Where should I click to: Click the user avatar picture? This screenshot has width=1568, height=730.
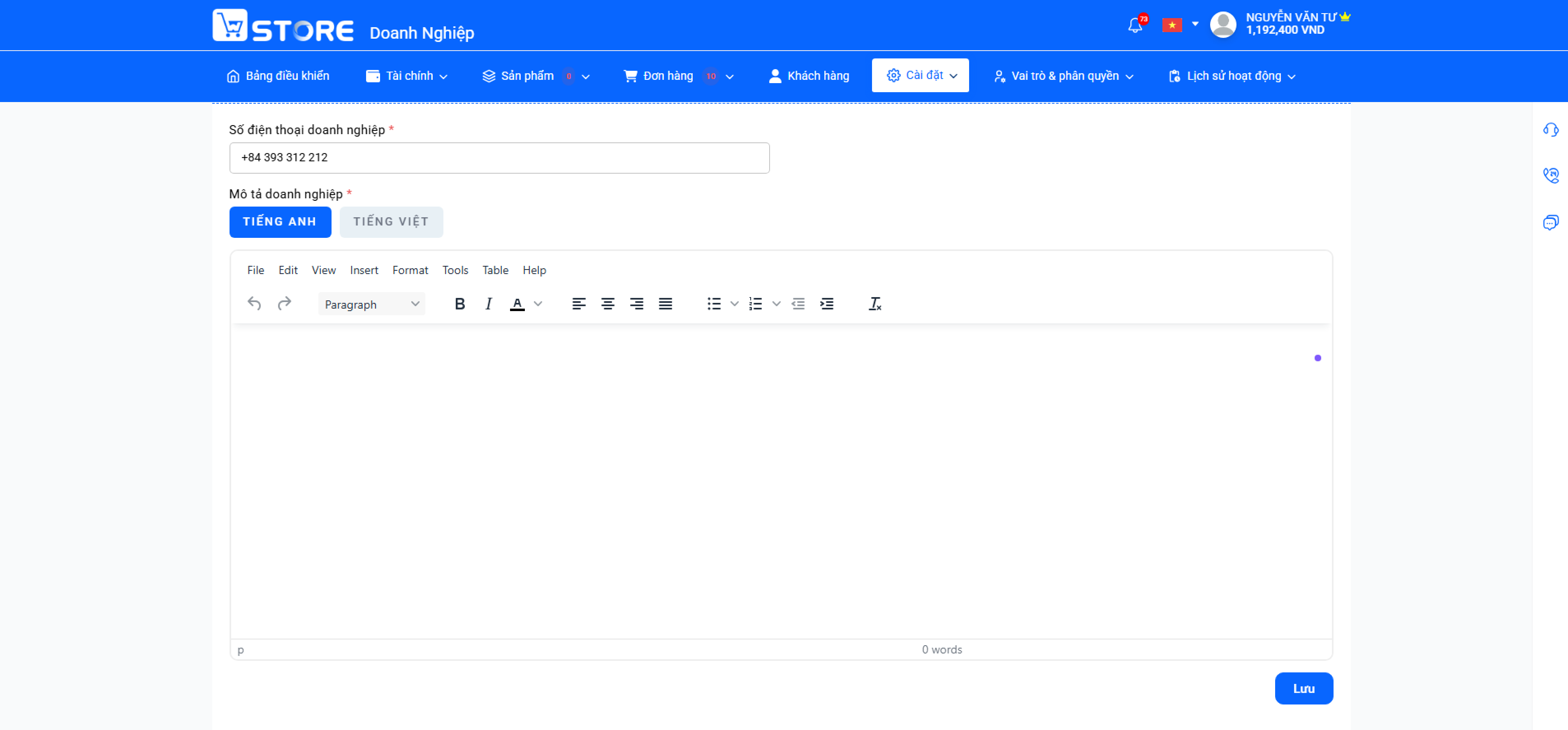pyautogui.click(x=1223, y=24)
